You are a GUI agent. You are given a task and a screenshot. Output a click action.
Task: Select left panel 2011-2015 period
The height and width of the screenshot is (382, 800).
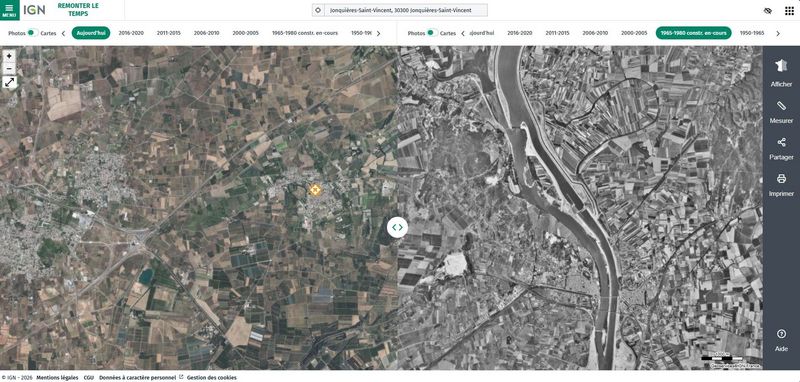[169, 33]
